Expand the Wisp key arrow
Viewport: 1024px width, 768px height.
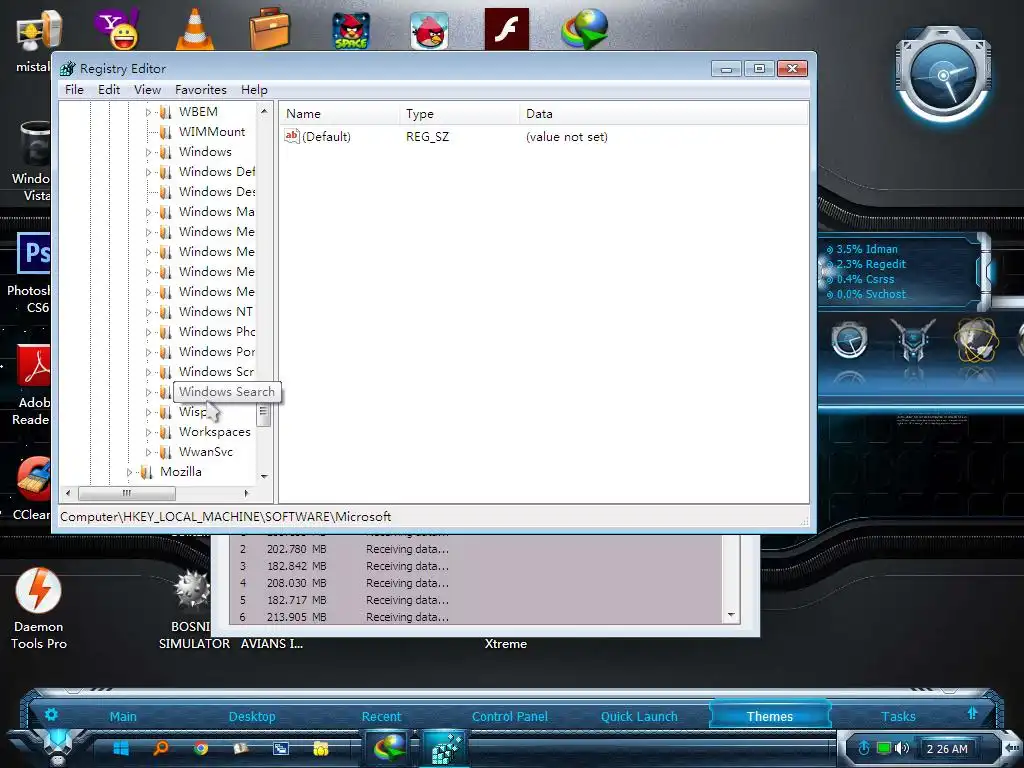[x=148, y=412]
